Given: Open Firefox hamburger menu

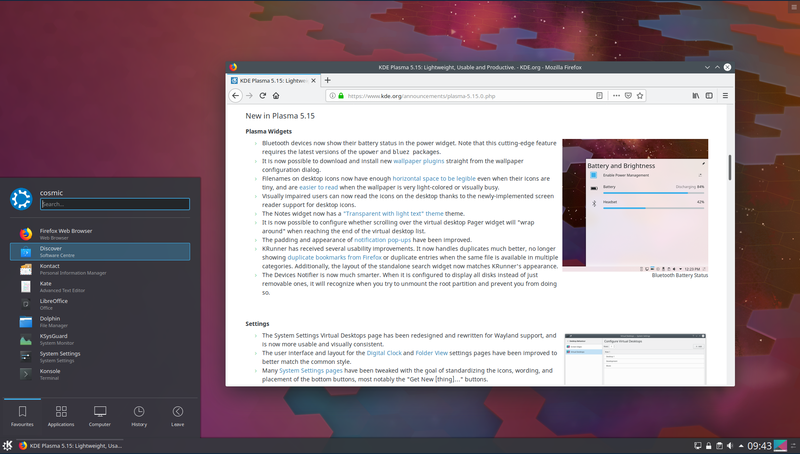Looking at the screenshot, I should [x=725, y=95].
